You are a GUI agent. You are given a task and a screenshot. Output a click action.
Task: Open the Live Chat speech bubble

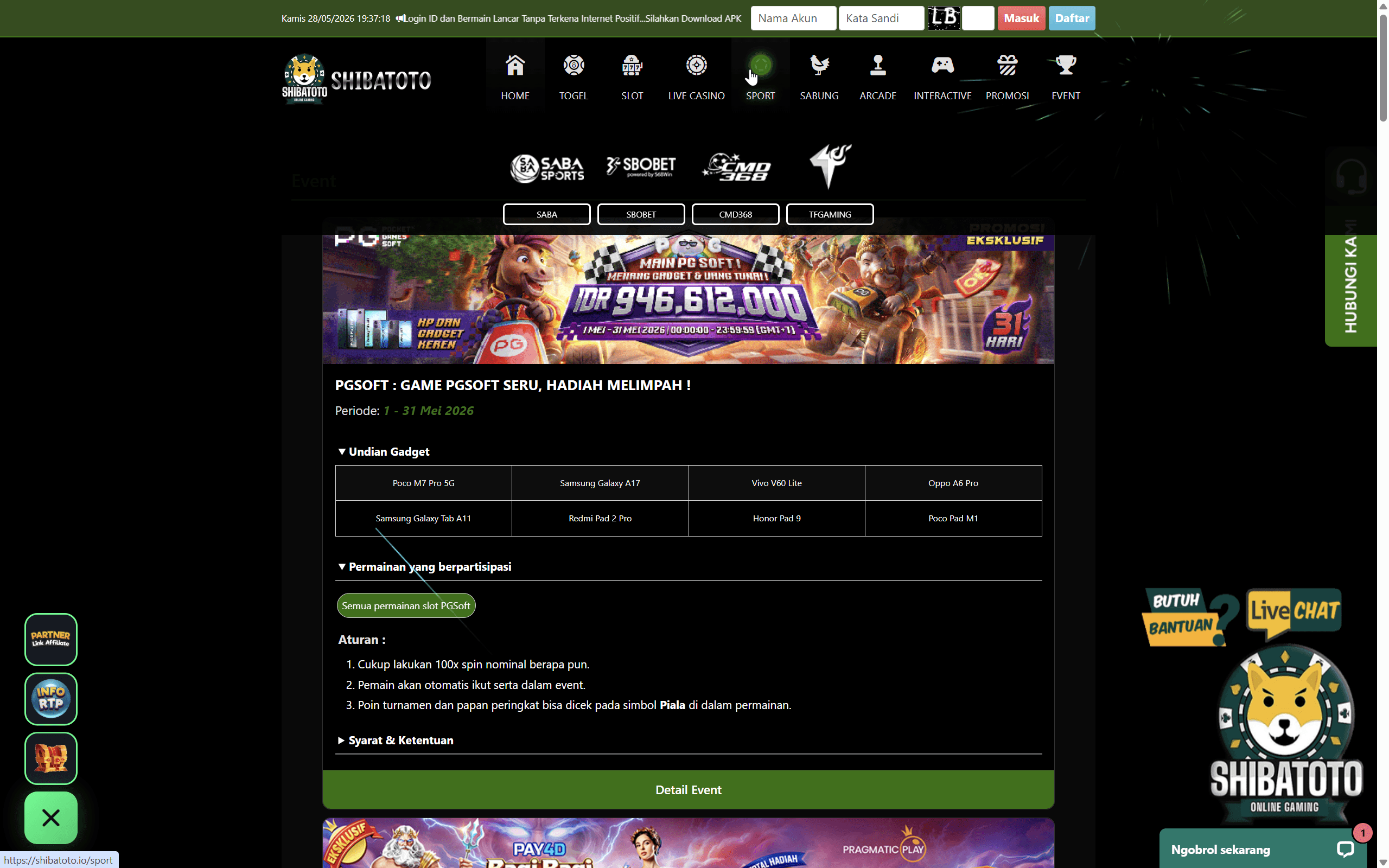tap(1294, 613)
